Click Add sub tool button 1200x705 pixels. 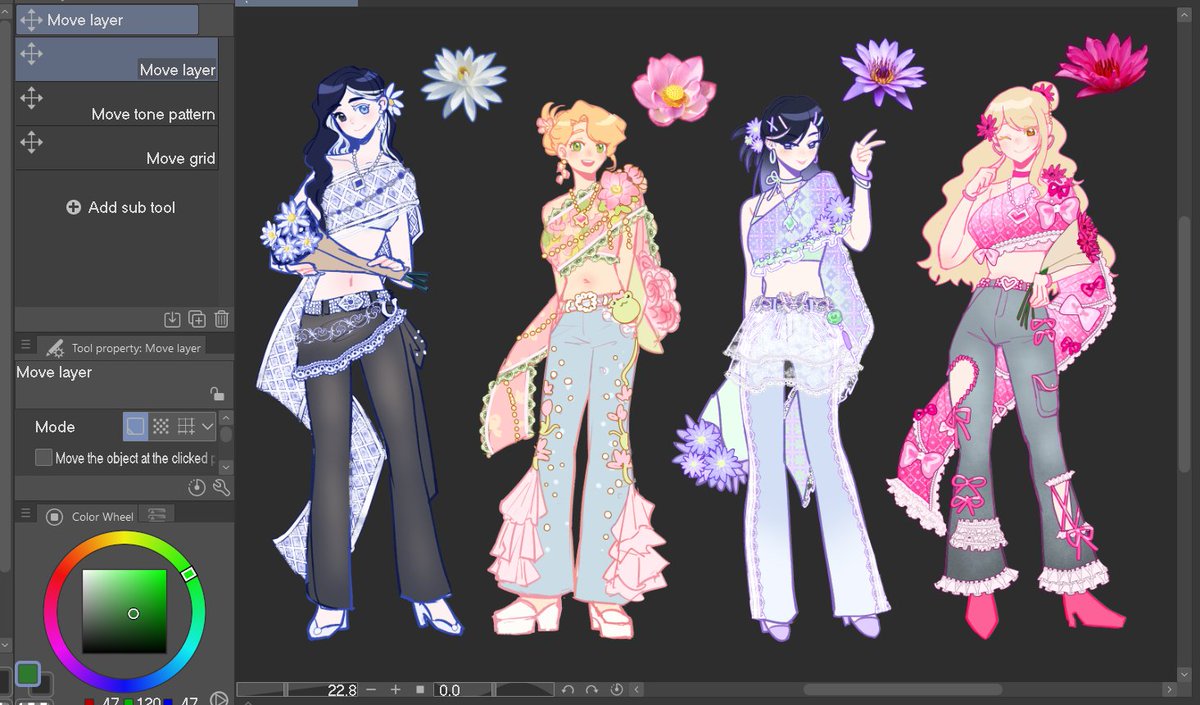pyautogui.click(x=120, y=208)
